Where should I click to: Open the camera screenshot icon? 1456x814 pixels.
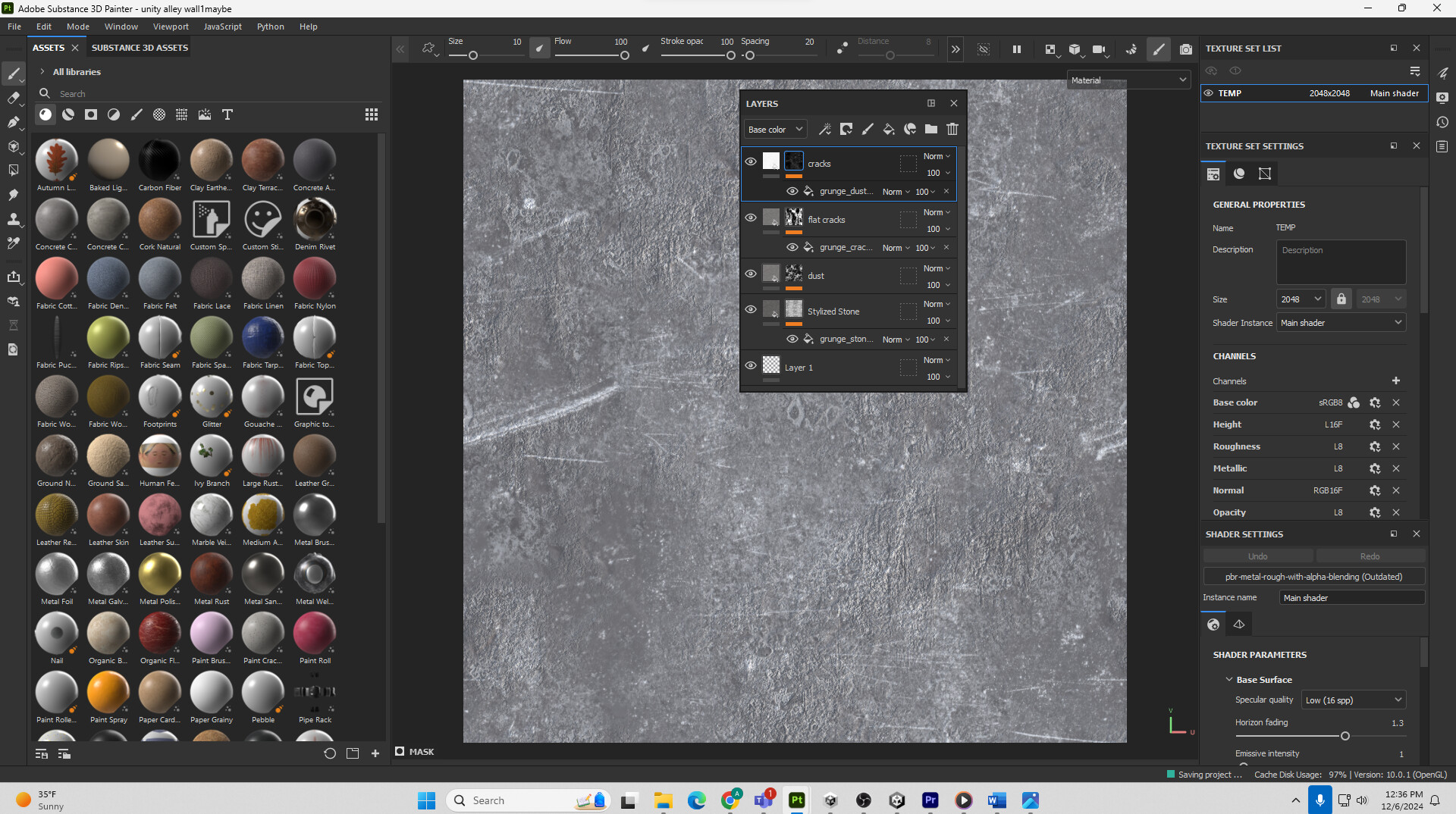point(1186,49)
